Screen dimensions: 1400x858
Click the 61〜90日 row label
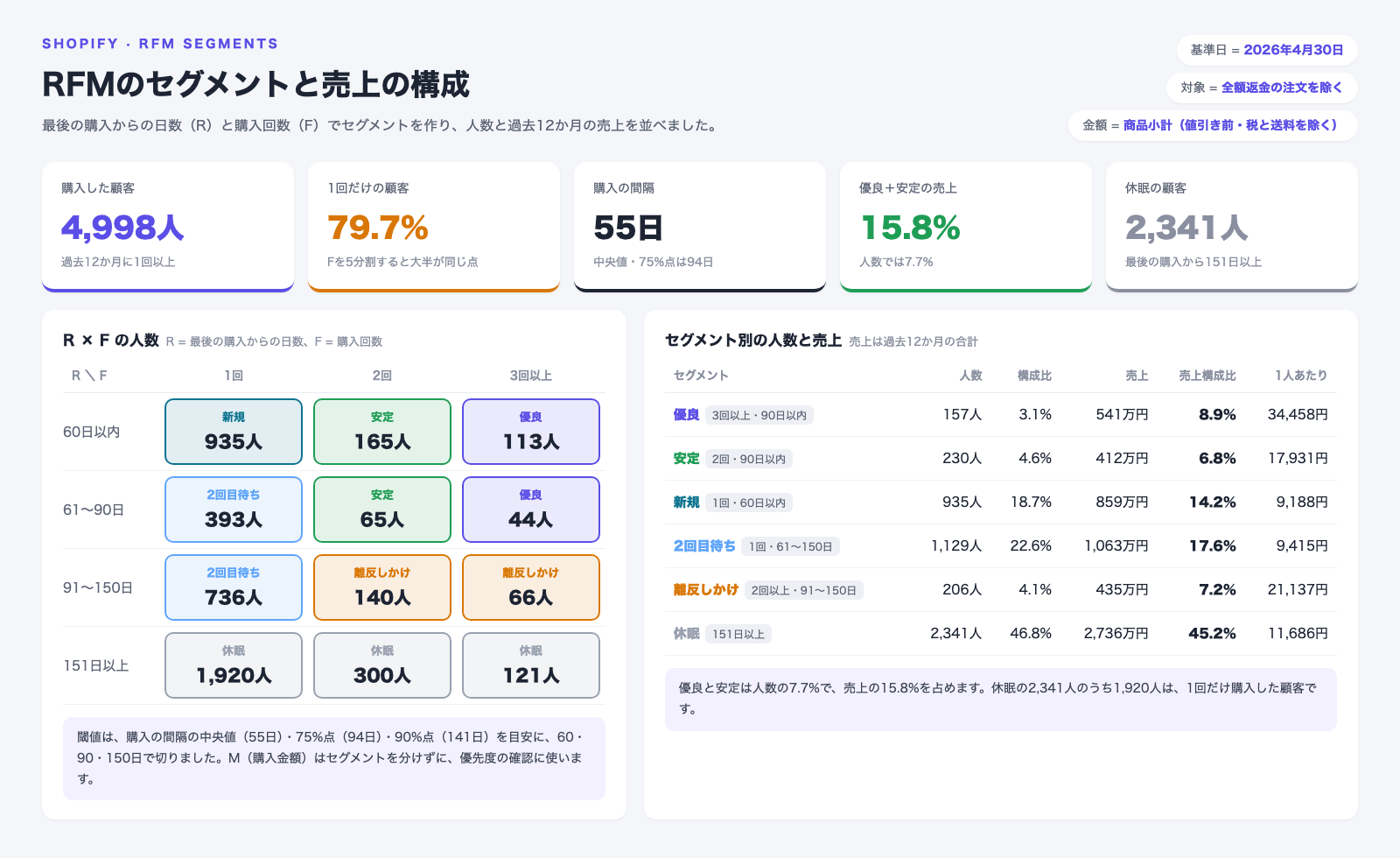pyautogui.click(x=94, y=510)
